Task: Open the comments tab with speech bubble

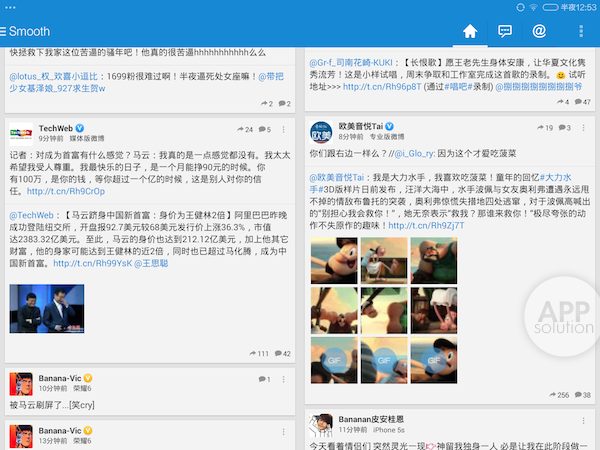Action: 506,32
